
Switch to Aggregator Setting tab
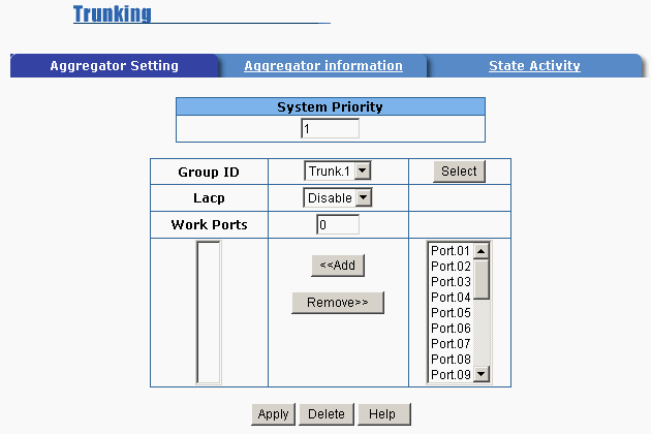pyautogui.click(x=114, y=66)
